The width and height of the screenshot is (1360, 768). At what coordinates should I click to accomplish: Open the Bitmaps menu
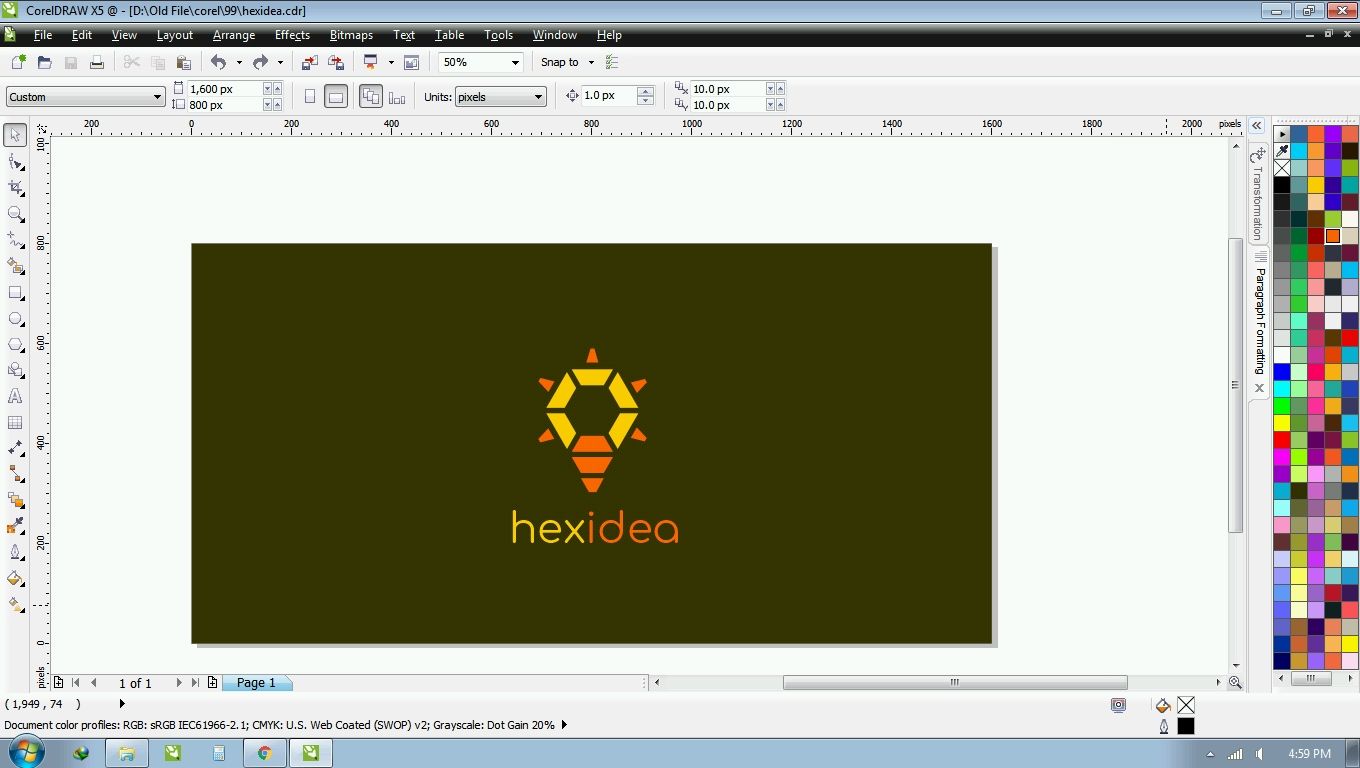tap(351, 35)
